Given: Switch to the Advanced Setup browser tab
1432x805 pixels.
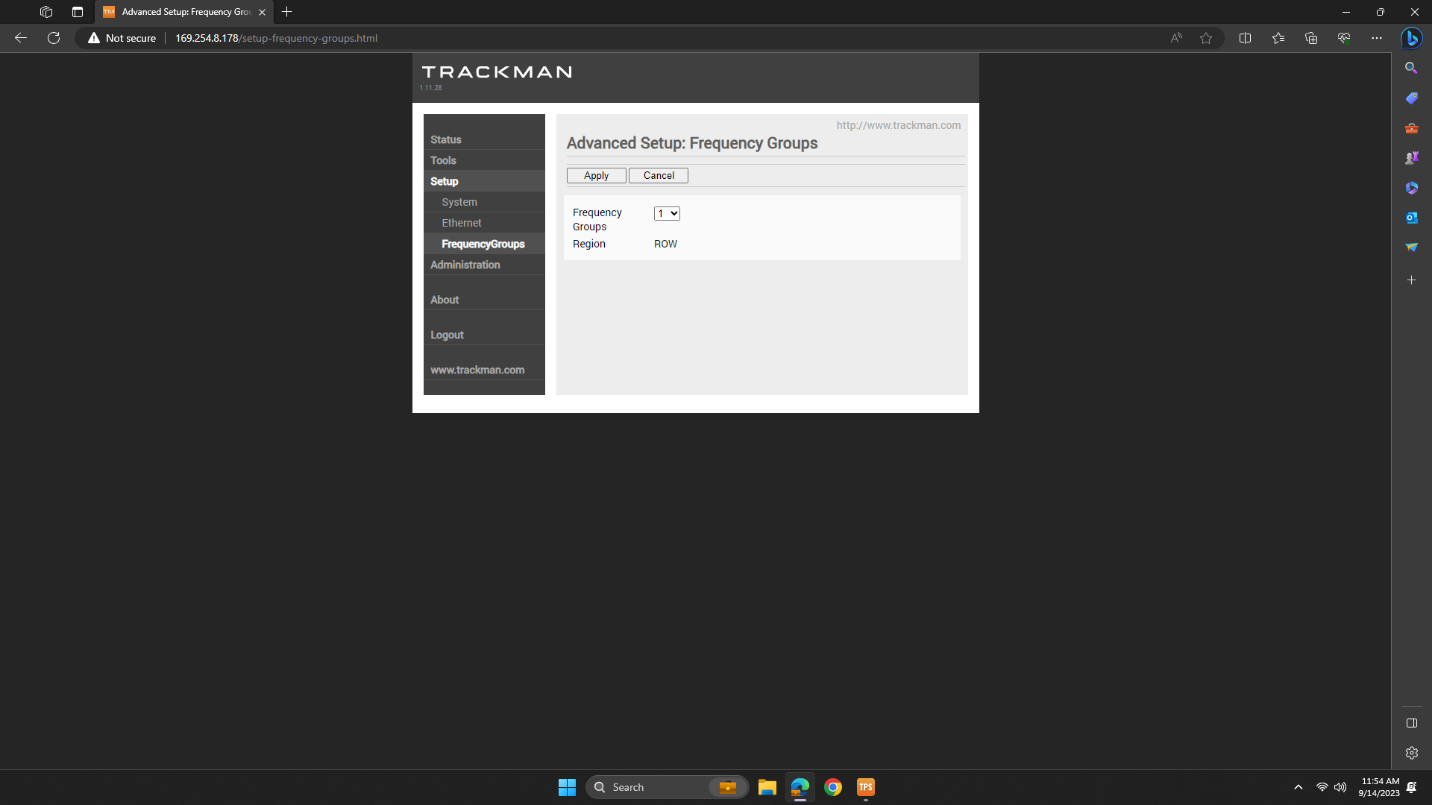Looking at the screenshot, I should pyautogui.click(x=180, y=13).
